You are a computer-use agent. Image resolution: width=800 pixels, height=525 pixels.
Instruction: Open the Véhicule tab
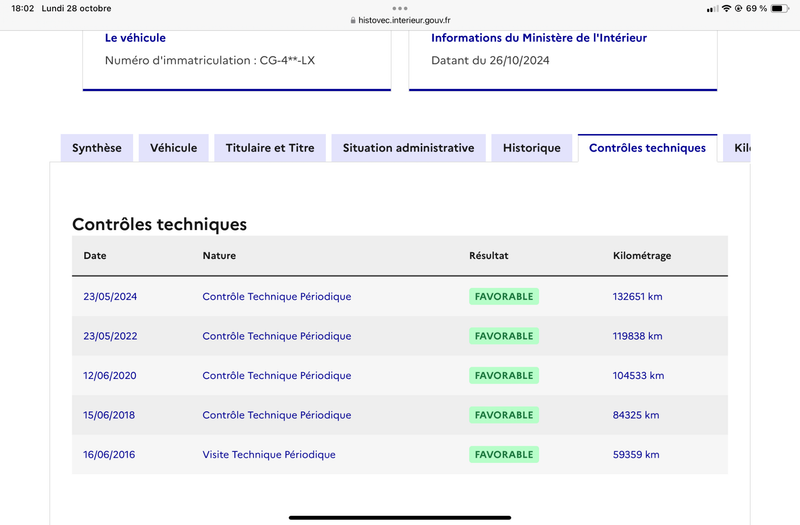(x=173, y=148)
